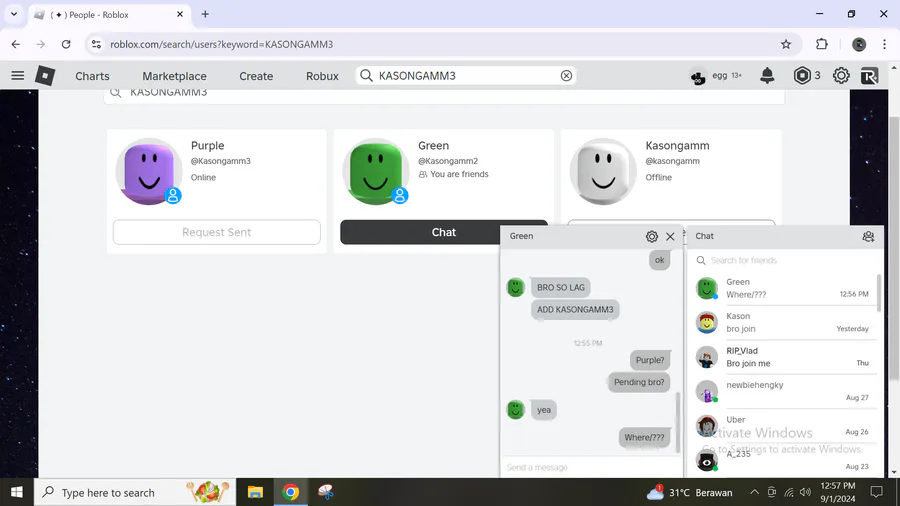Click the browser address bar URL
Image resolution: width=900 pixels, height=506 pixels.
click(x=222, y=44)
